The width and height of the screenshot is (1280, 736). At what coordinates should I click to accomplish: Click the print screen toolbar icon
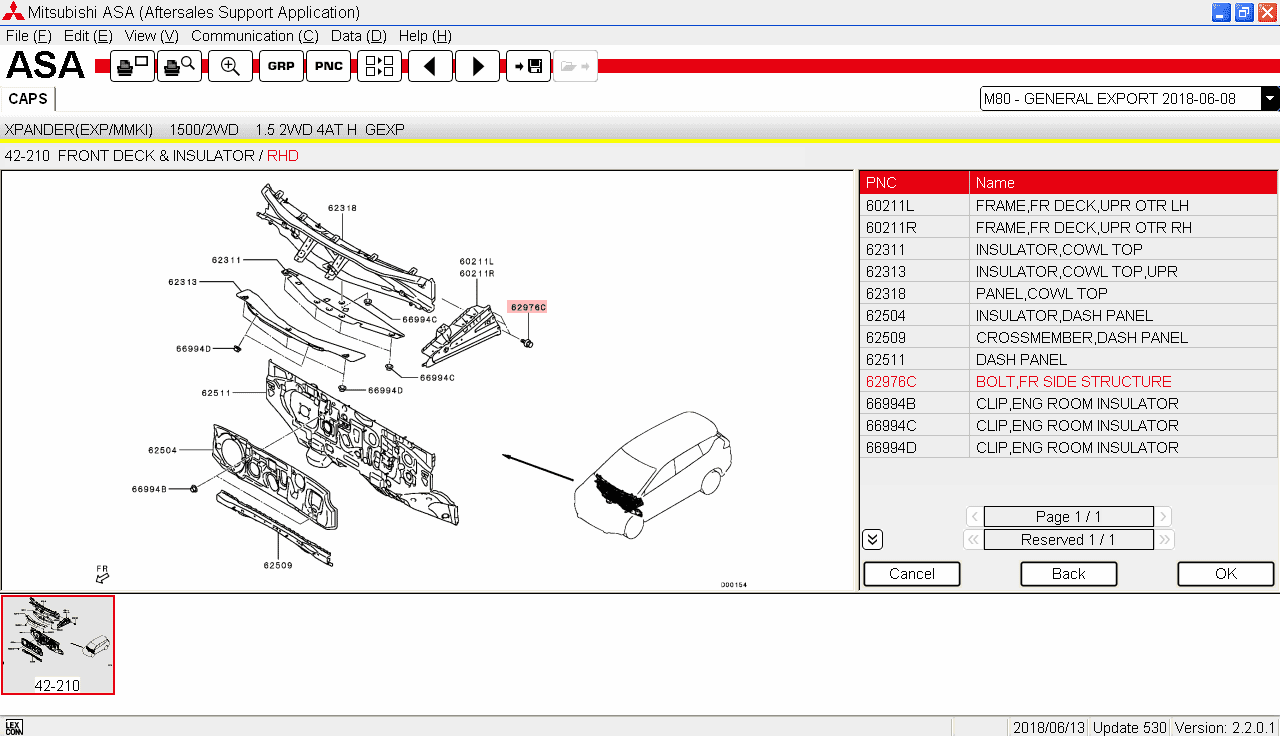132,66
